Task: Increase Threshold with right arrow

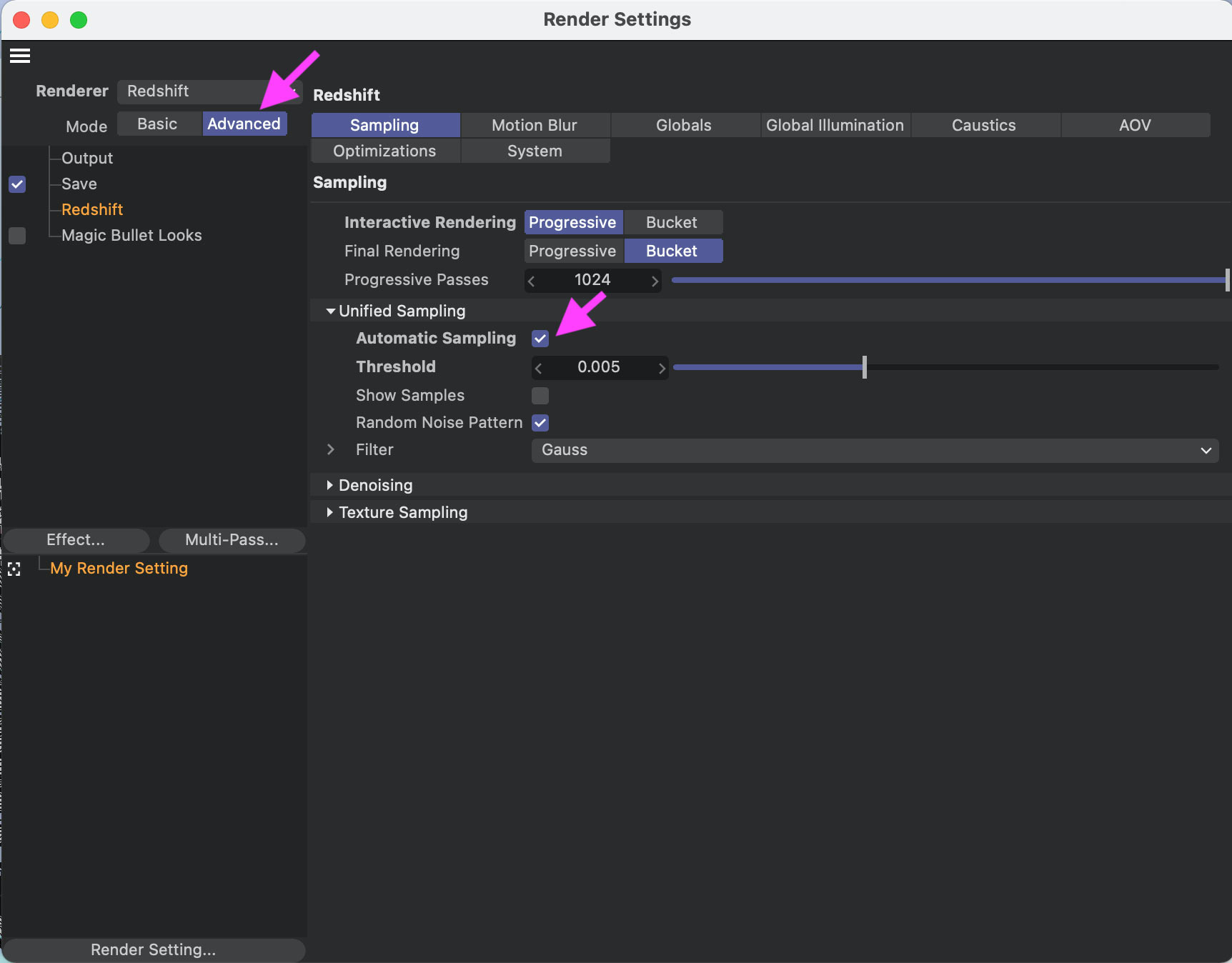Action: pos(662,368)
